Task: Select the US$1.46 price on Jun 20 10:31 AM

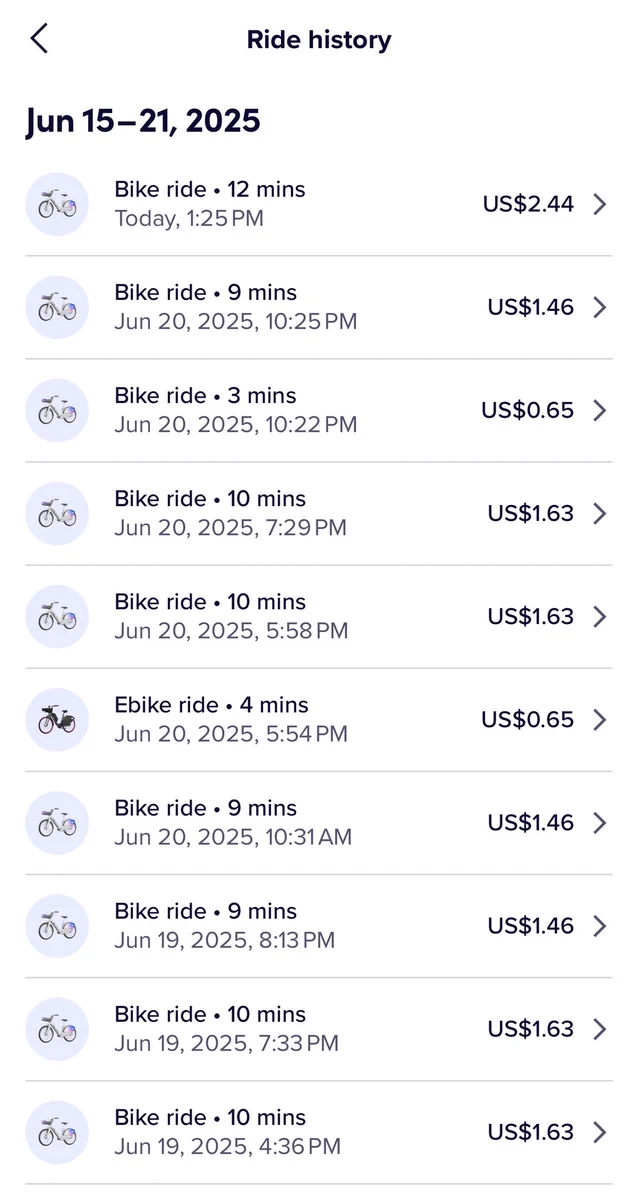Action: (x=531, y=822)
